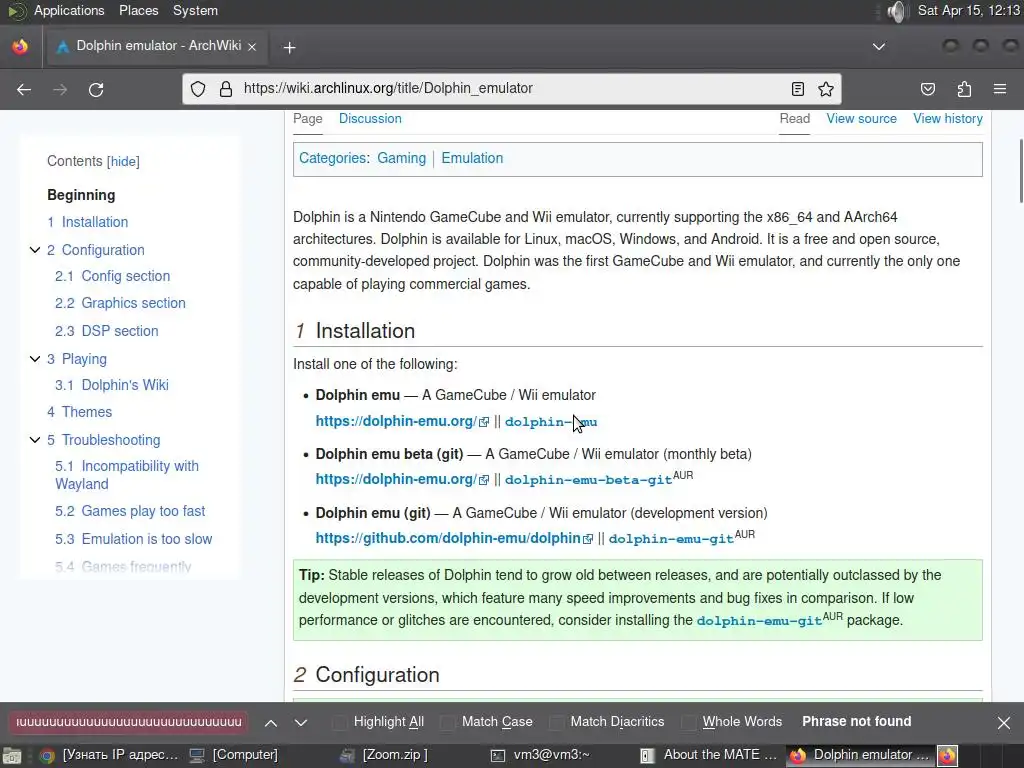Image resolution: width=1024 pixels, height=768 pixels.
Task: Open the extensions puzzle icon
Action: [x=964, y=89]
